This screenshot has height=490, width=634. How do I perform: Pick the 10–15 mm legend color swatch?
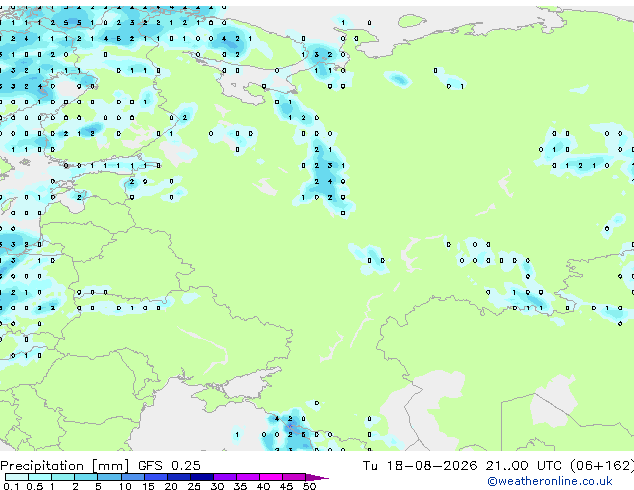point(133,477)
